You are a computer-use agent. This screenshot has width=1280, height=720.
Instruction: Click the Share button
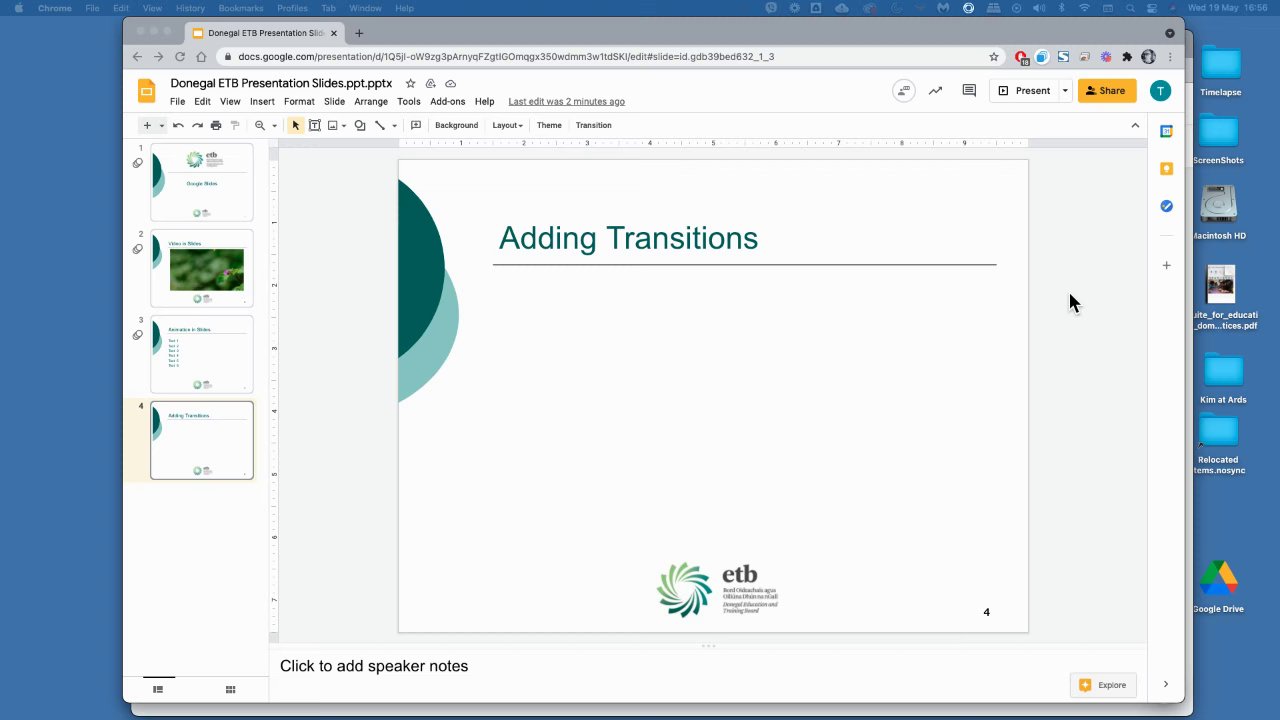pyautogui.click(x=1106, y=90)
